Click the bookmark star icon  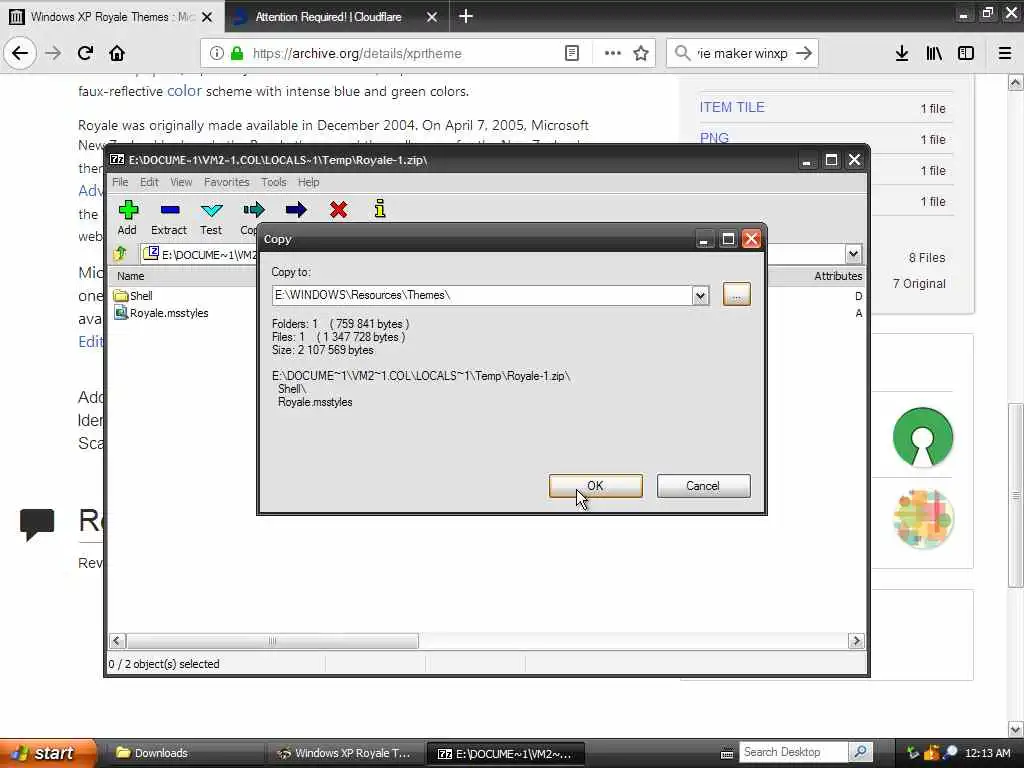[x=641, y=53]
